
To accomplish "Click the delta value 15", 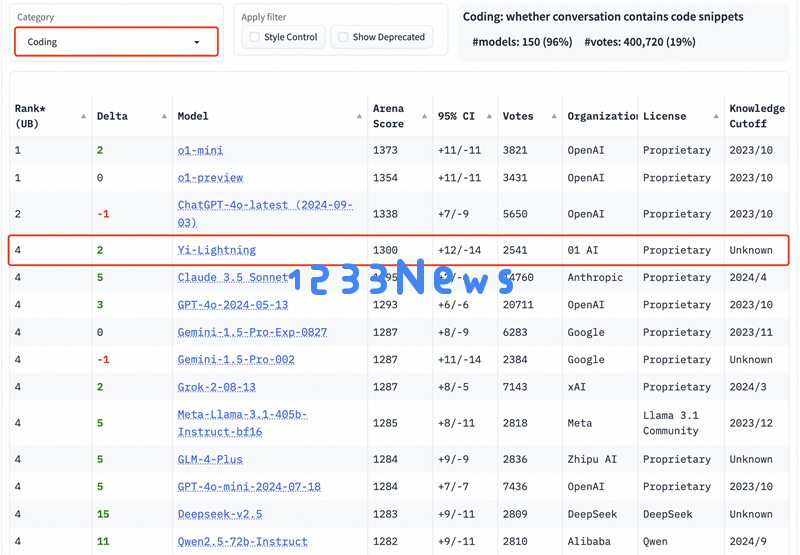I will point(103,514).
